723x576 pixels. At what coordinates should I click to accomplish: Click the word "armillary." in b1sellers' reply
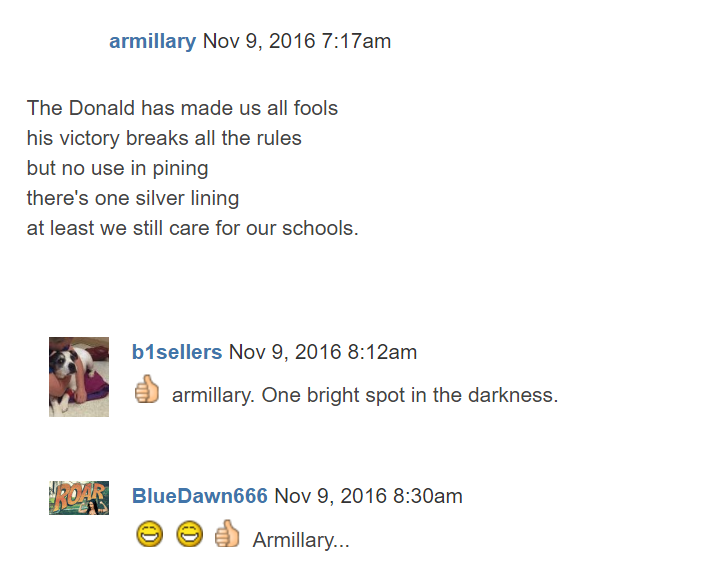(x=214, y=395)
